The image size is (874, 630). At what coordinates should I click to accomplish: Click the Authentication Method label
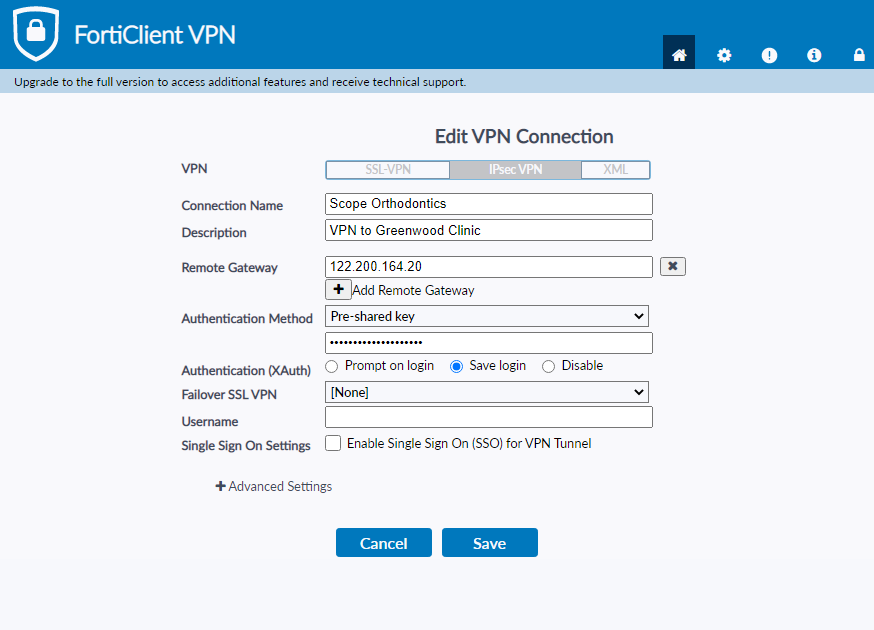tap(247, 318)
